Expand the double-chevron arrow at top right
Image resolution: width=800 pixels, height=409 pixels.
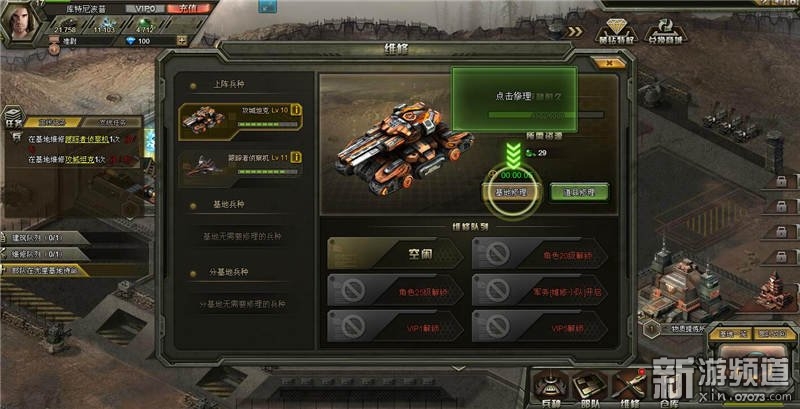[575, 32]
